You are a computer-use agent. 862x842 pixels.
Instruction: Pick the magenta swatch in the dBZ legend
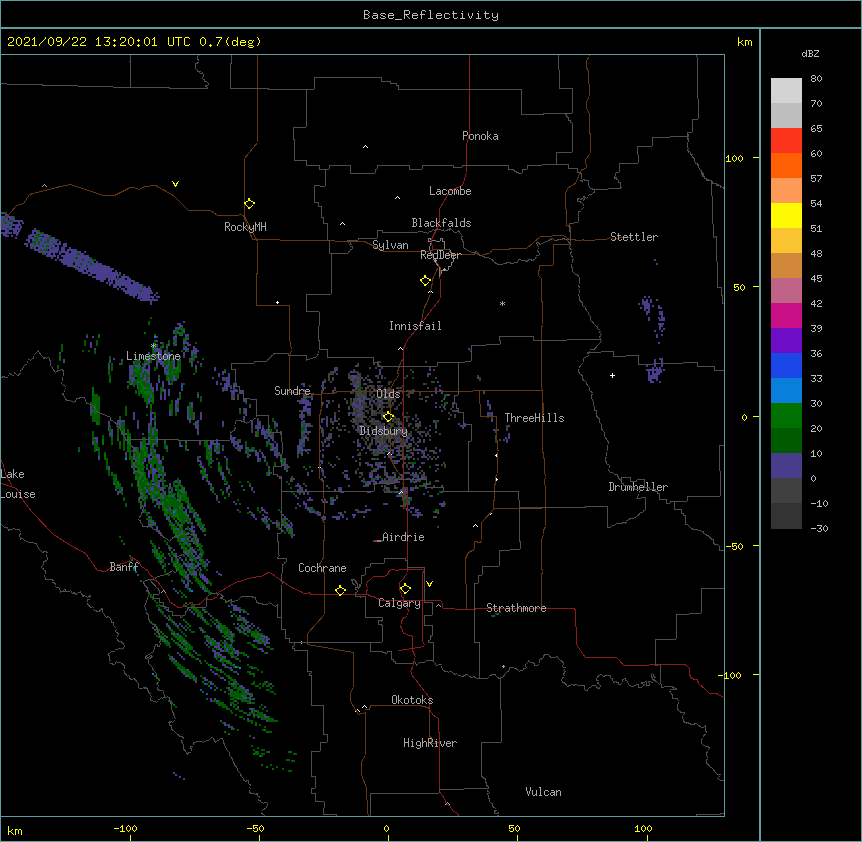(786, 316)
